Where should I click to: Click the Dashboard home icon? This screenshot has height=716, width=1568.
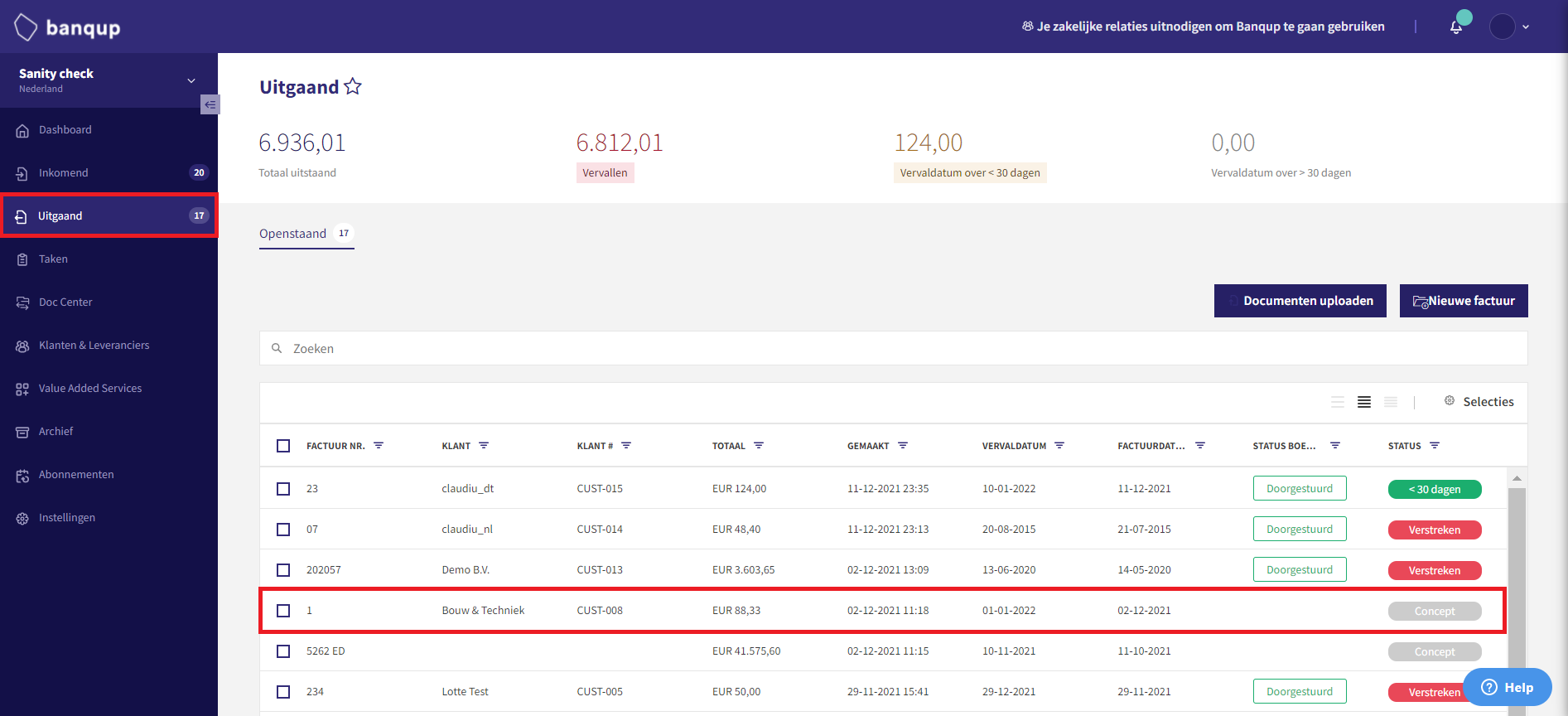coord(22,130)
